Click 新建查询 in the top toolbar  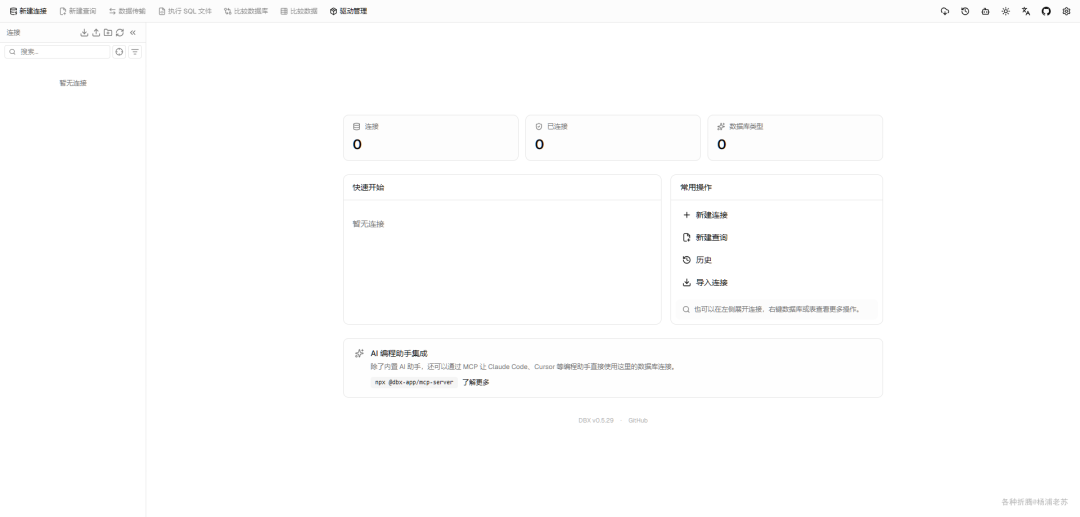pos(78,11)
